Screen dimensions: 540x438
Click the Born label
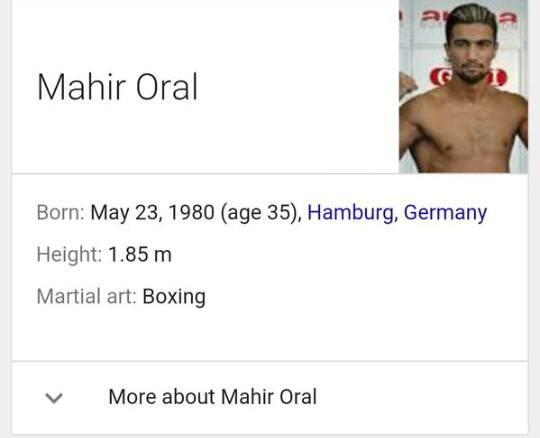pyautogui.click(x=61, y=212)
